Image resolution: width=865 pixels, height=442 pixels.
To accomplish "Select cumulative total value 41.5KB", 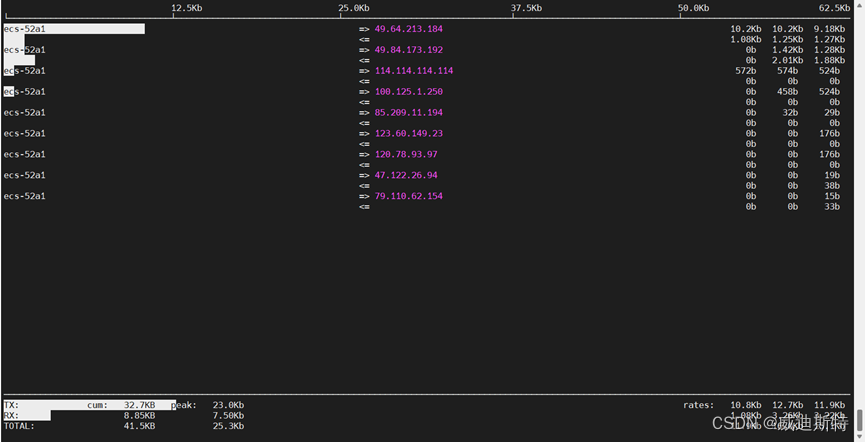I will tap(140, 426).
